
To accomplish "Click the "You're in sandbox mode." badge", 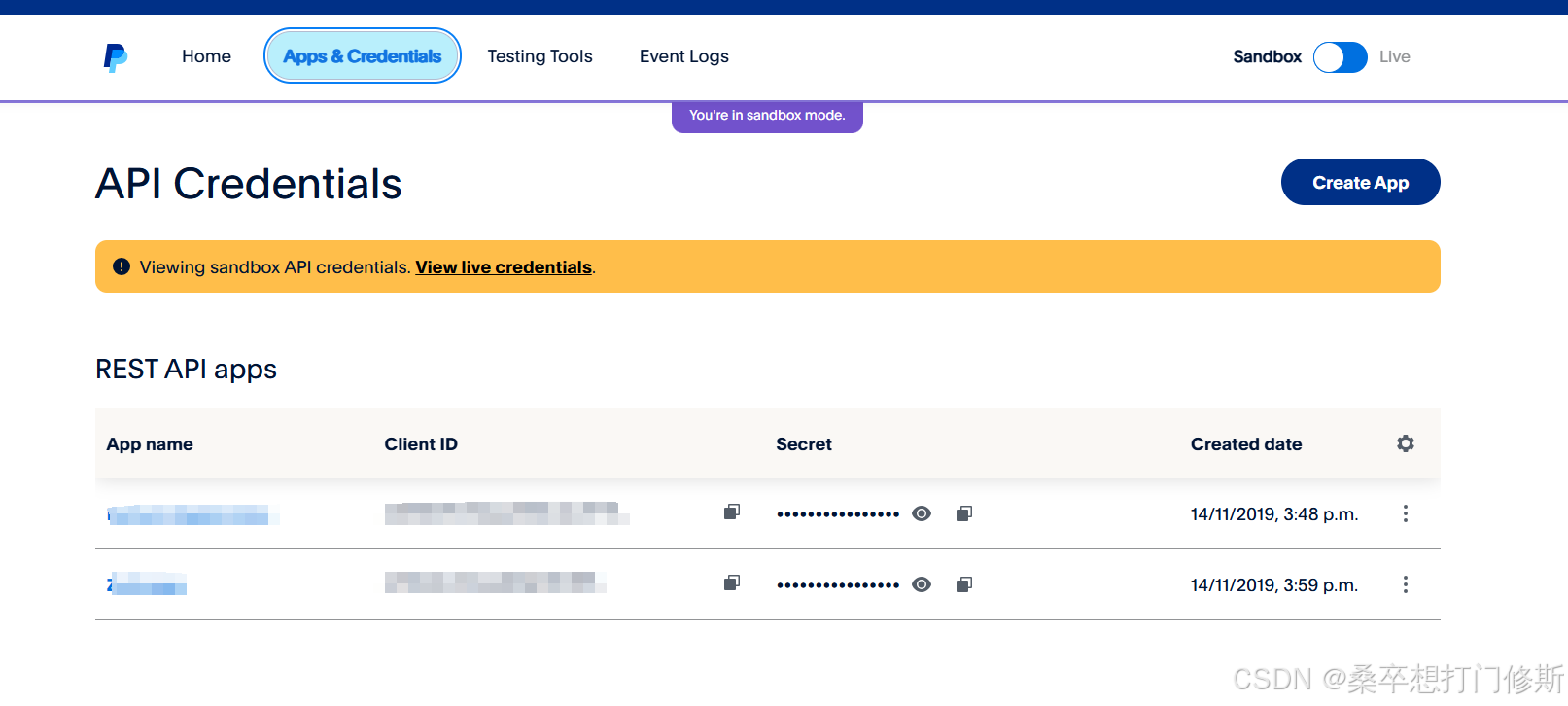I will 767,116.
